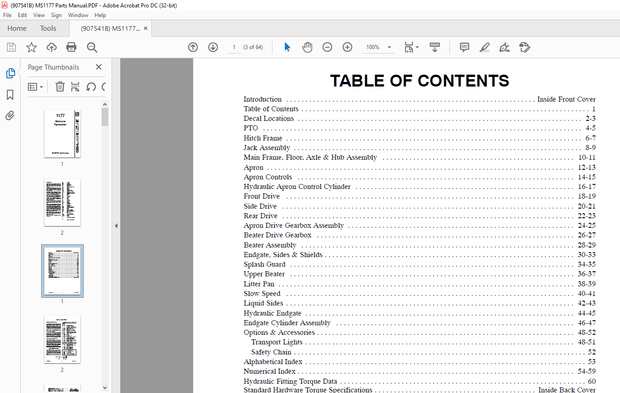The width and height of the screenshot is (620, 393).
Task: Select the Hand pan tool
Action: coord(307,47)
